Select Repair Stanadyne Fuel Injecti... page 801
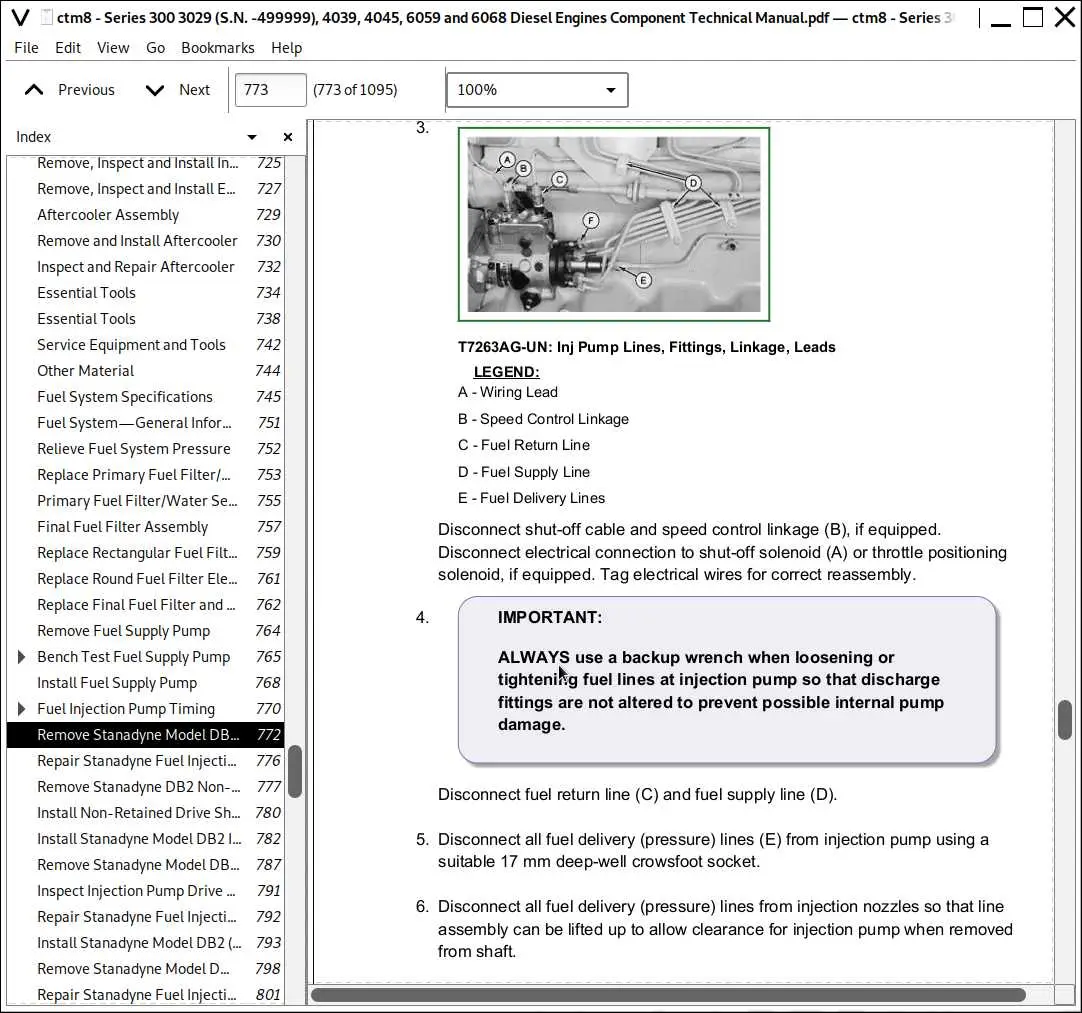Image resolution: width=1082 pixels, height=1013 pixels. [145, 995]
